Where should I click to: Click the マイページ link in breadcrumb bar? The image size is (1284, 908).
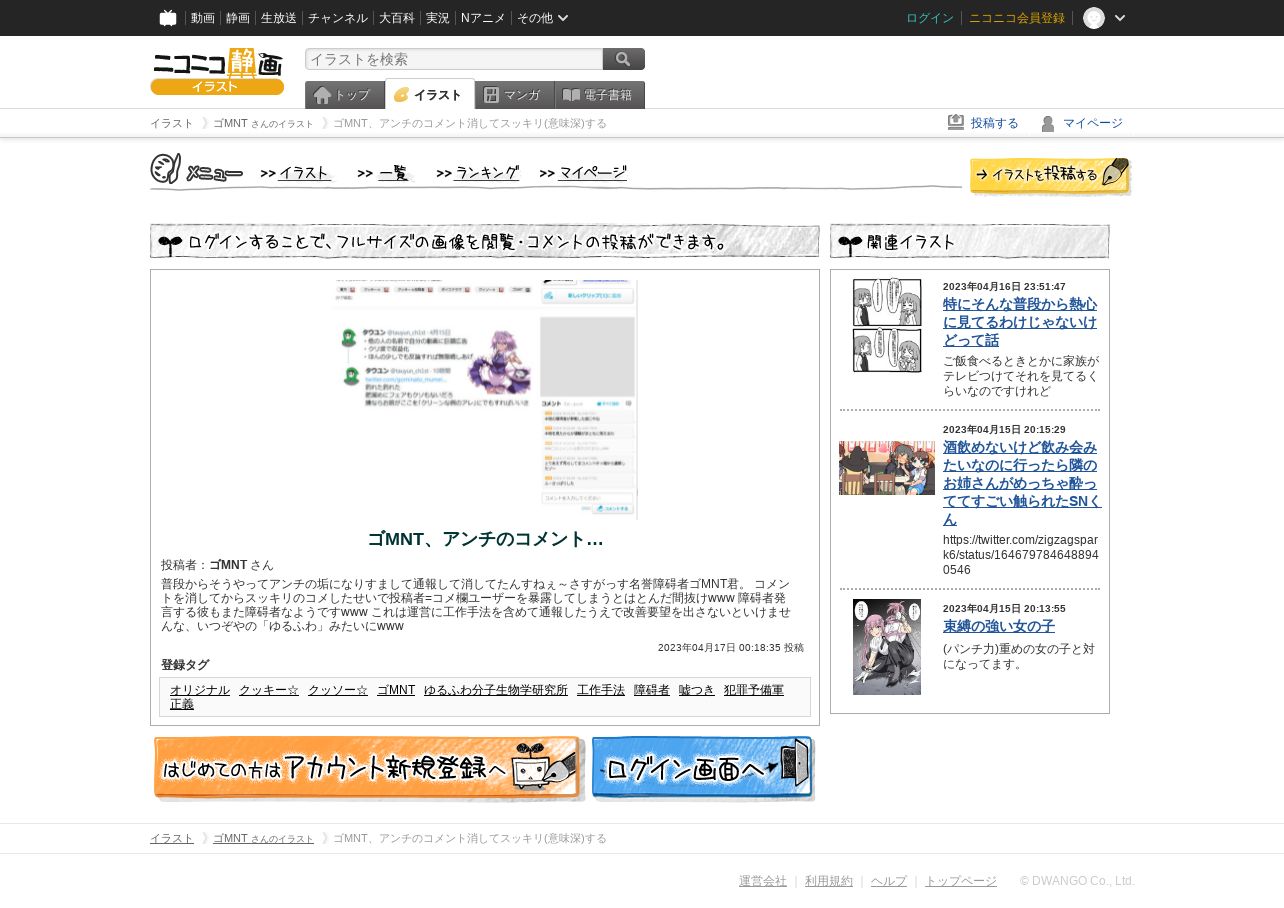tap(1093, 123)
